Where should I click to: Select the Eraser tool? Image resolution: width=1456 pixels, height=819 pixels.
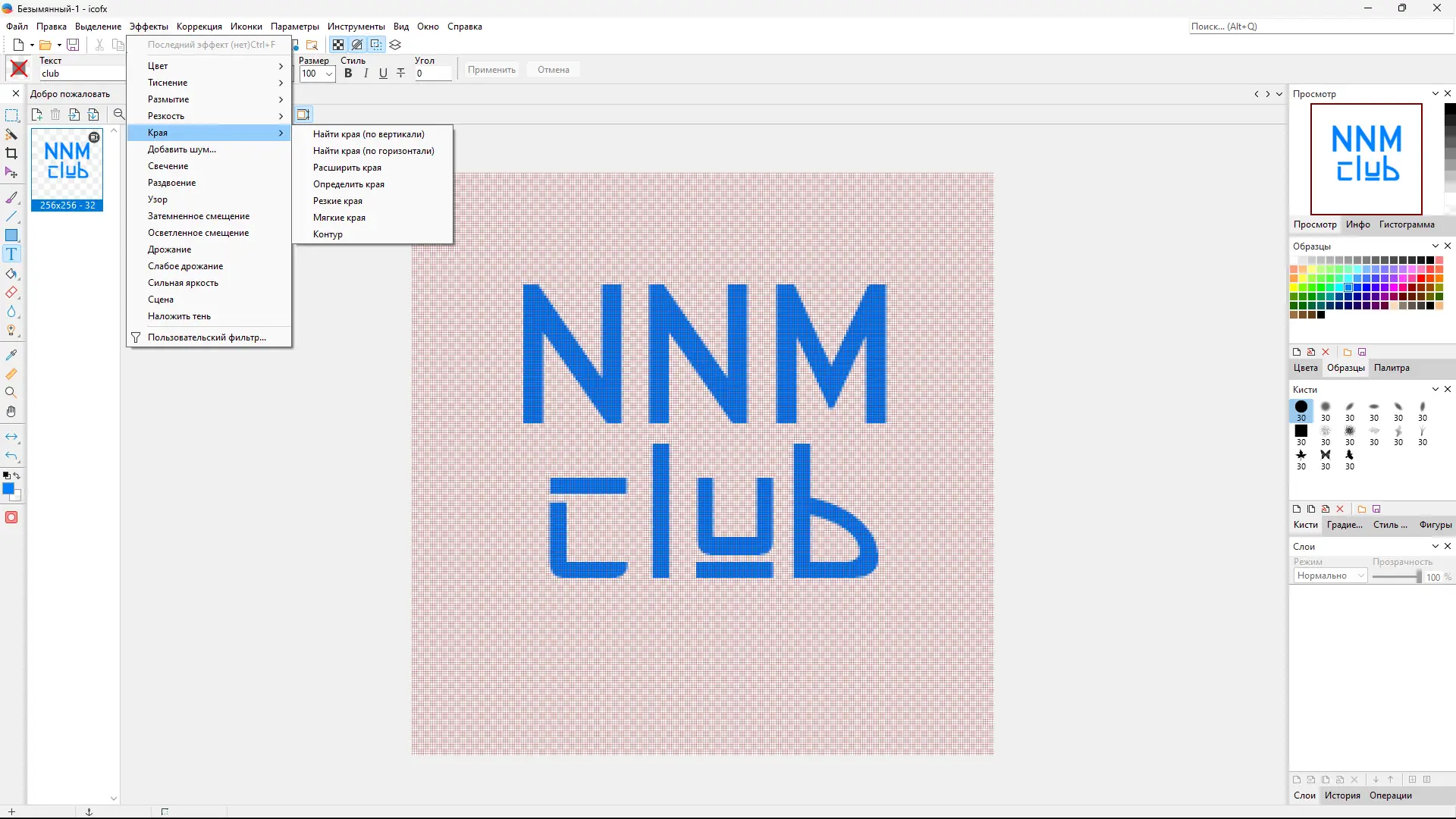(x=11, y=293)
